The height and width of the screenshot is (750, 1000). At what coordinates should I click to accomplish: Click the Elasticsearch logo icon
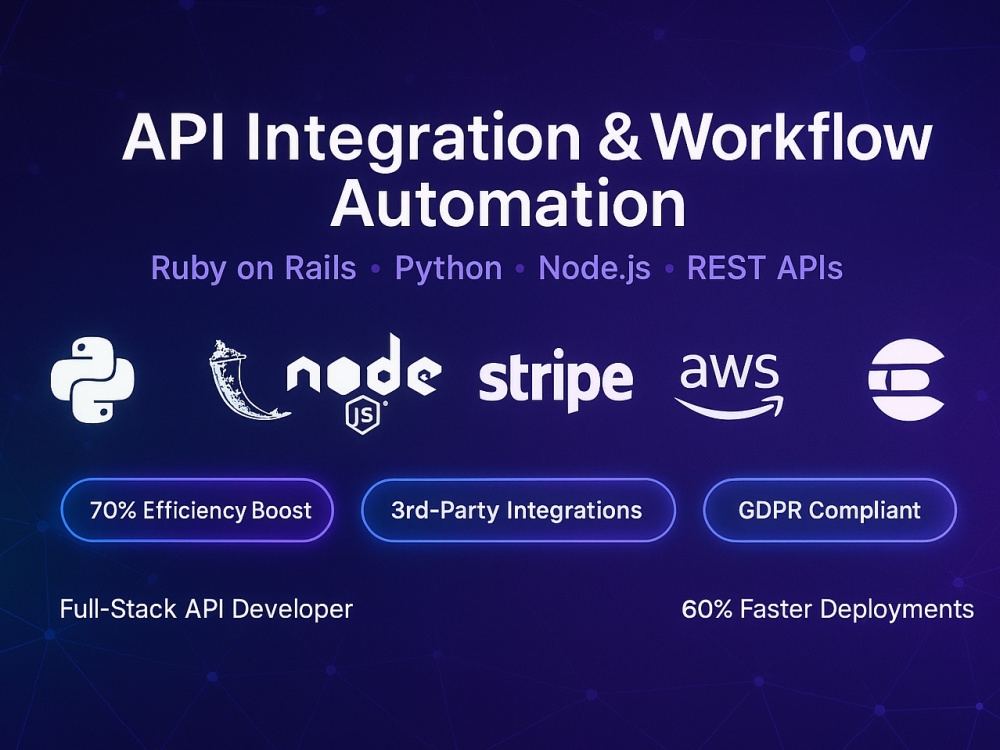tap(906, 379)
